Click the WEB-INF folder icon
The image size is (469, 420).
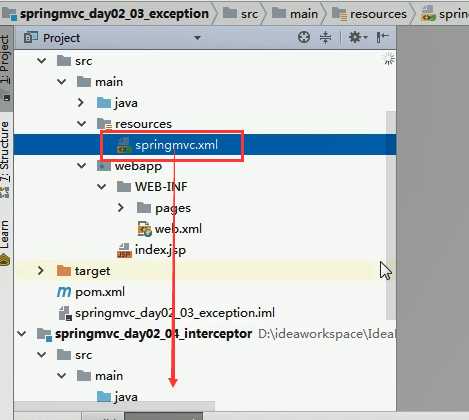click(124, 187)
